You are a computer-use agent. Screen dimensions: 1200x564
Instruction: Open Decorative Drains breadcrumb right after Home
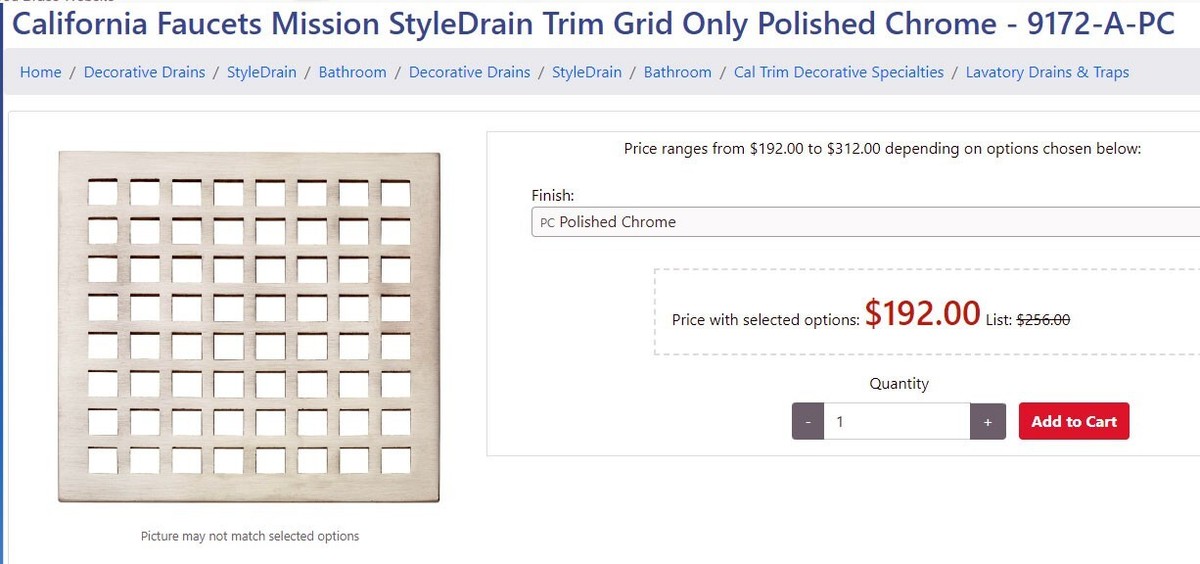[x=144, y=72]
